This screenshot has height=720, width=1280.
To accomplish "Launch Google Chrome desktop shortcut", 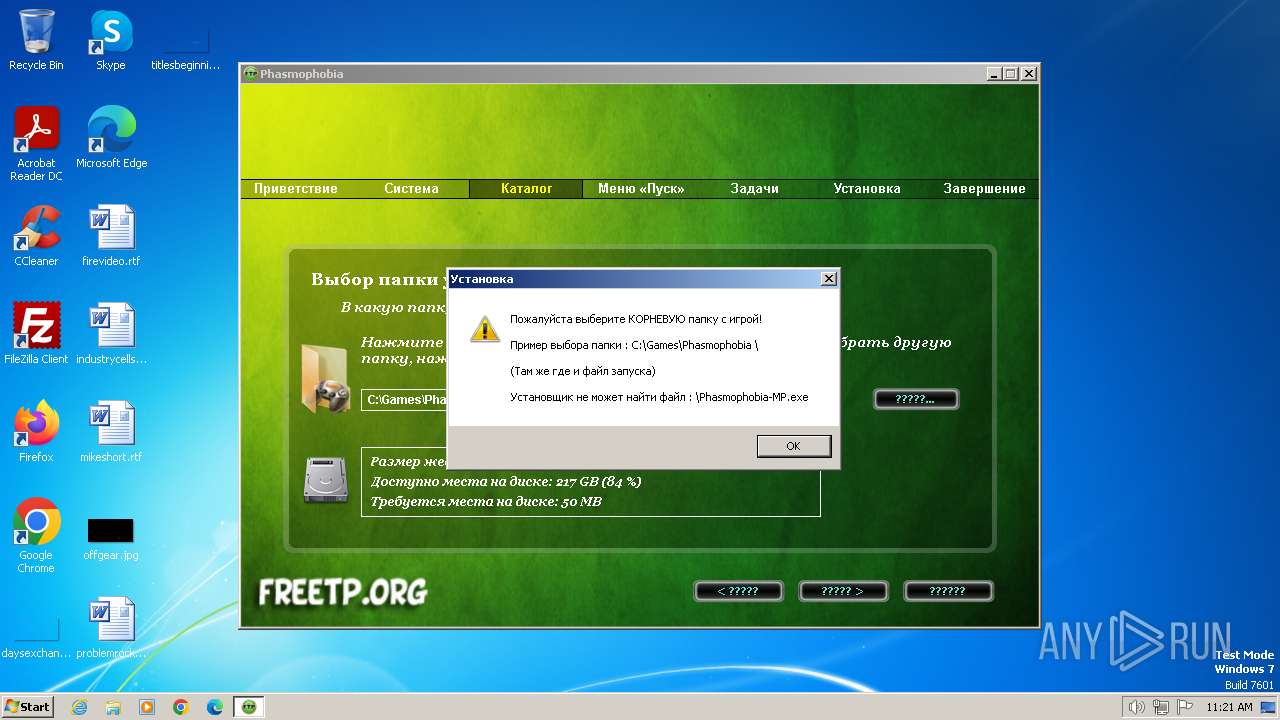I will point(36,536).
